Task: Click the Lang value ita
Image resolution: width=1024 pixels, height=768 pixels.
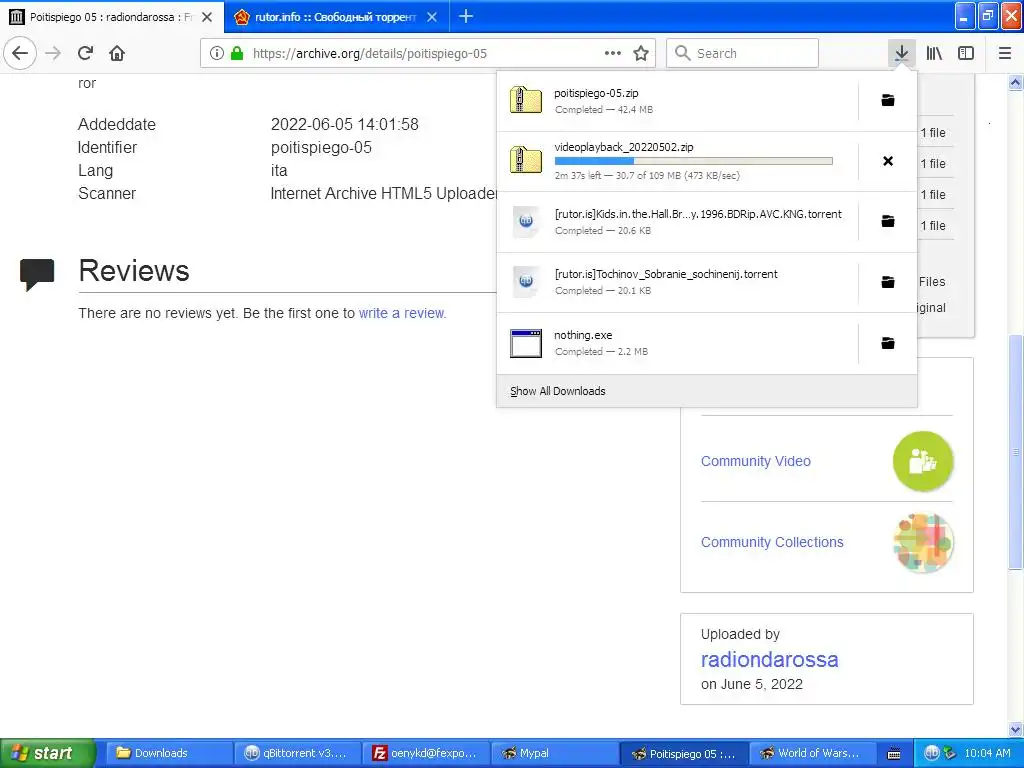Action: tap(279, 170)
